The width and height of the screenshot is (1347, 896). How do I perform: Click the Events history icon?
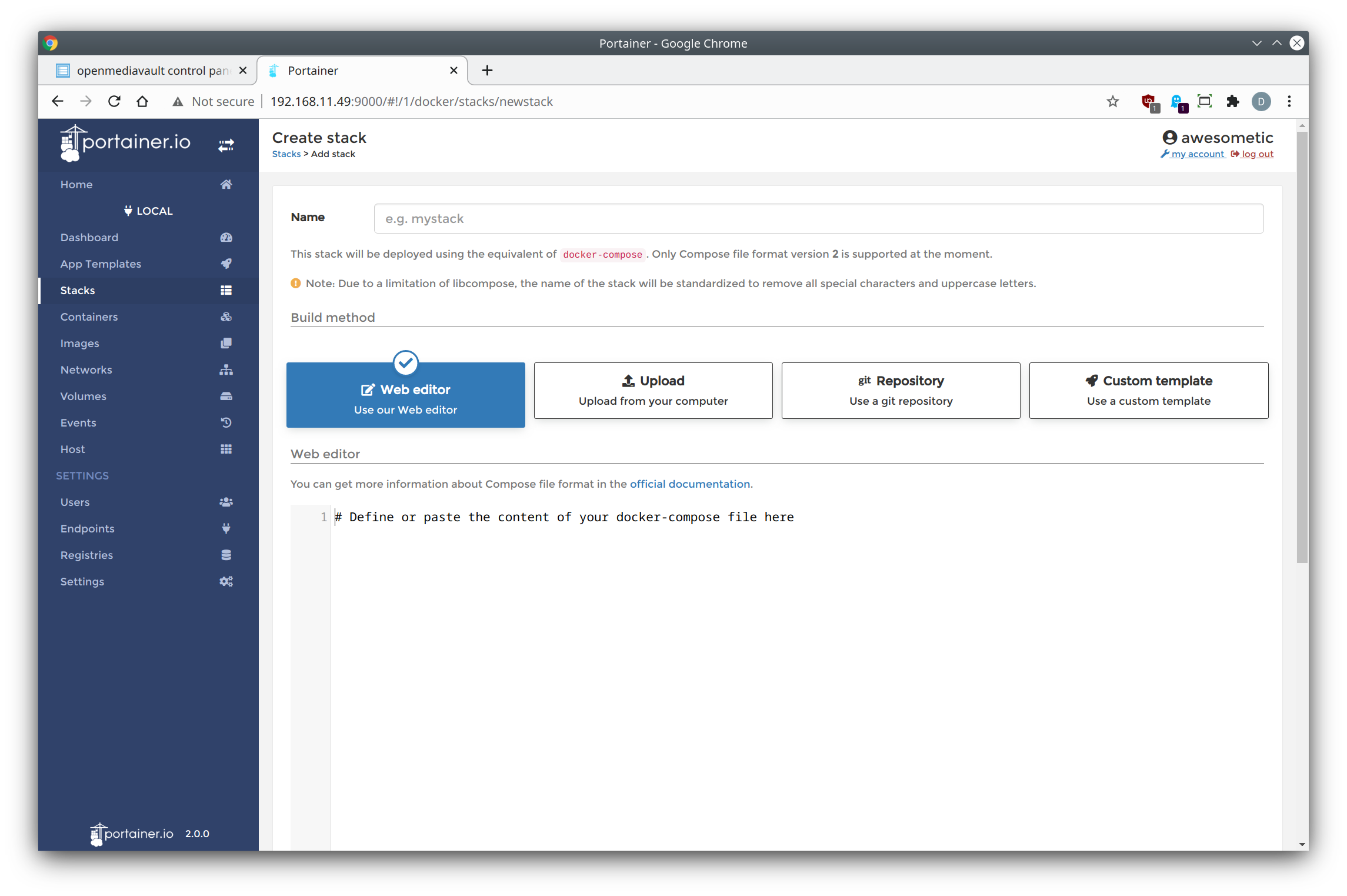coord(226,423)
